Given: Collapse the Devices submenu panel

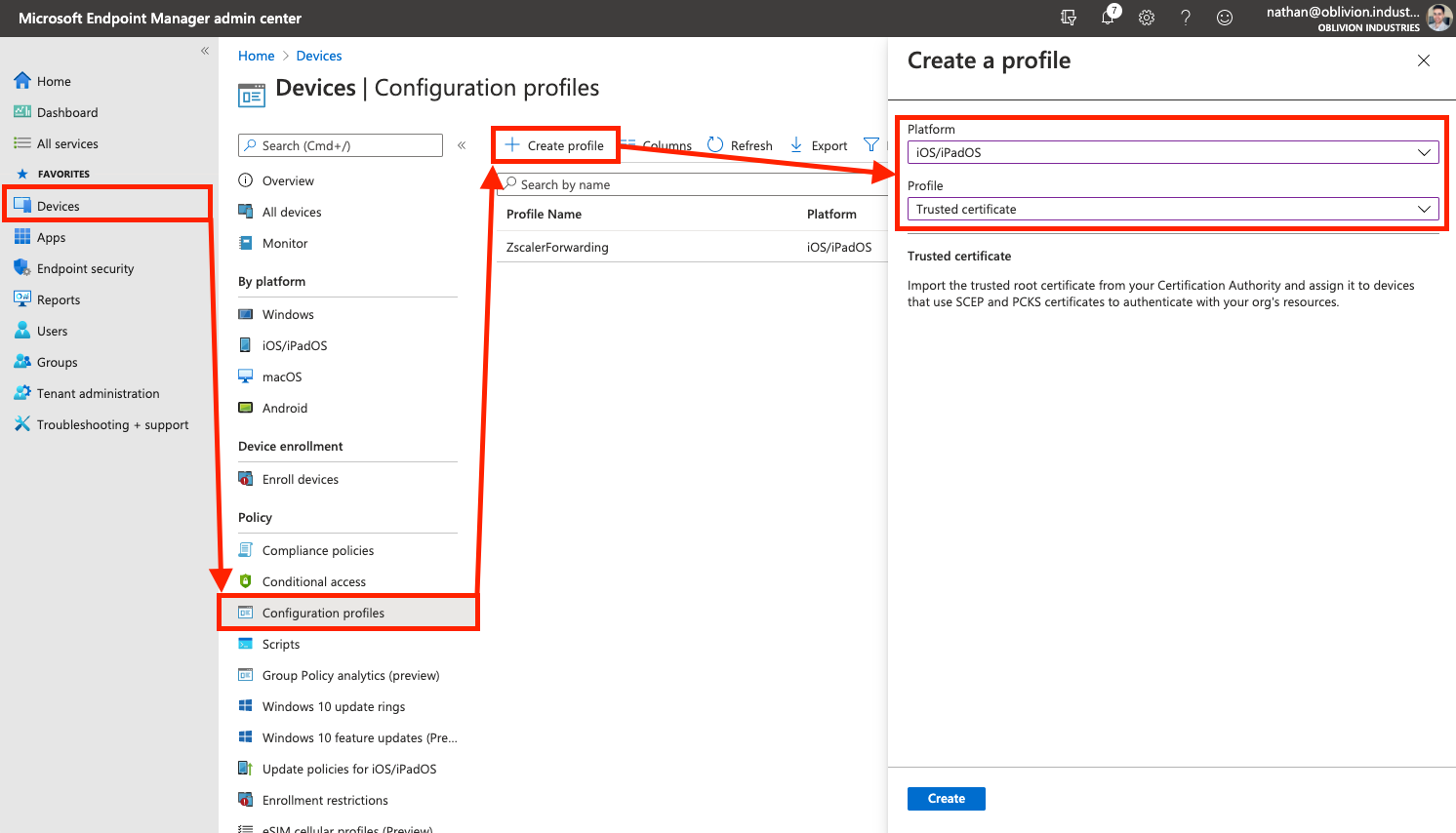Looking at the screenshot, I should [x=462, y=145].
